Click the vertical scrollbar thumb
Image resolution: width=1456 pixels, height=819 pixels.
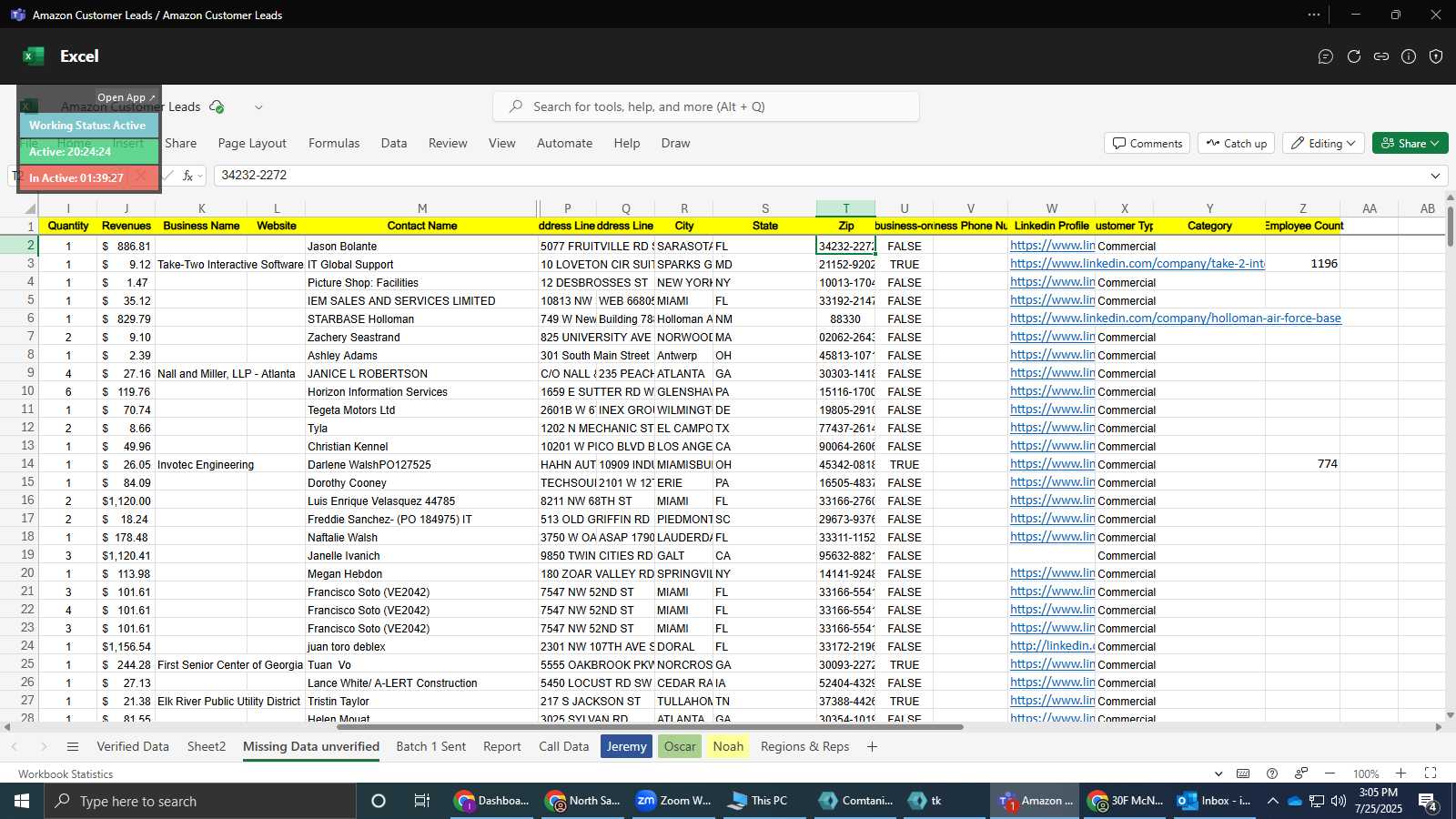[1451, 226]
